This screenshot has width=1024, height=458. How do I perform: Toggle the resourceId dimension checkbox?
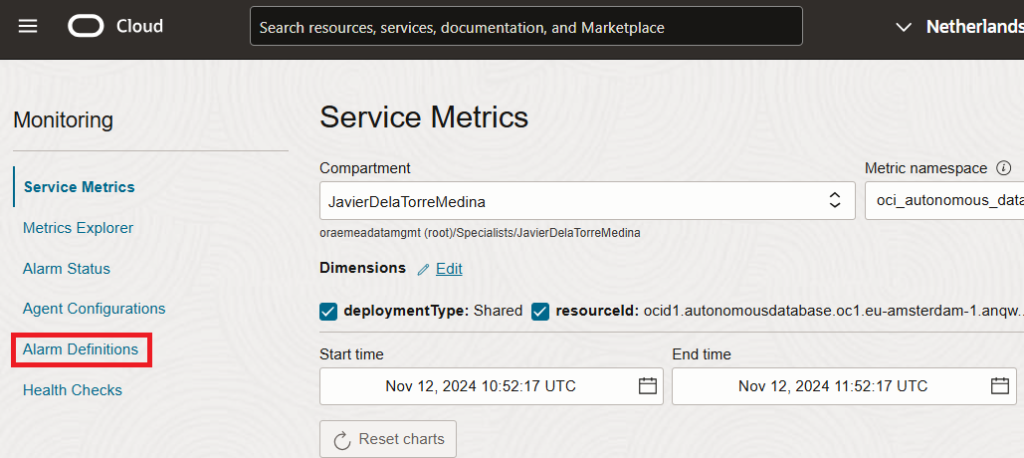click(540, 311)
